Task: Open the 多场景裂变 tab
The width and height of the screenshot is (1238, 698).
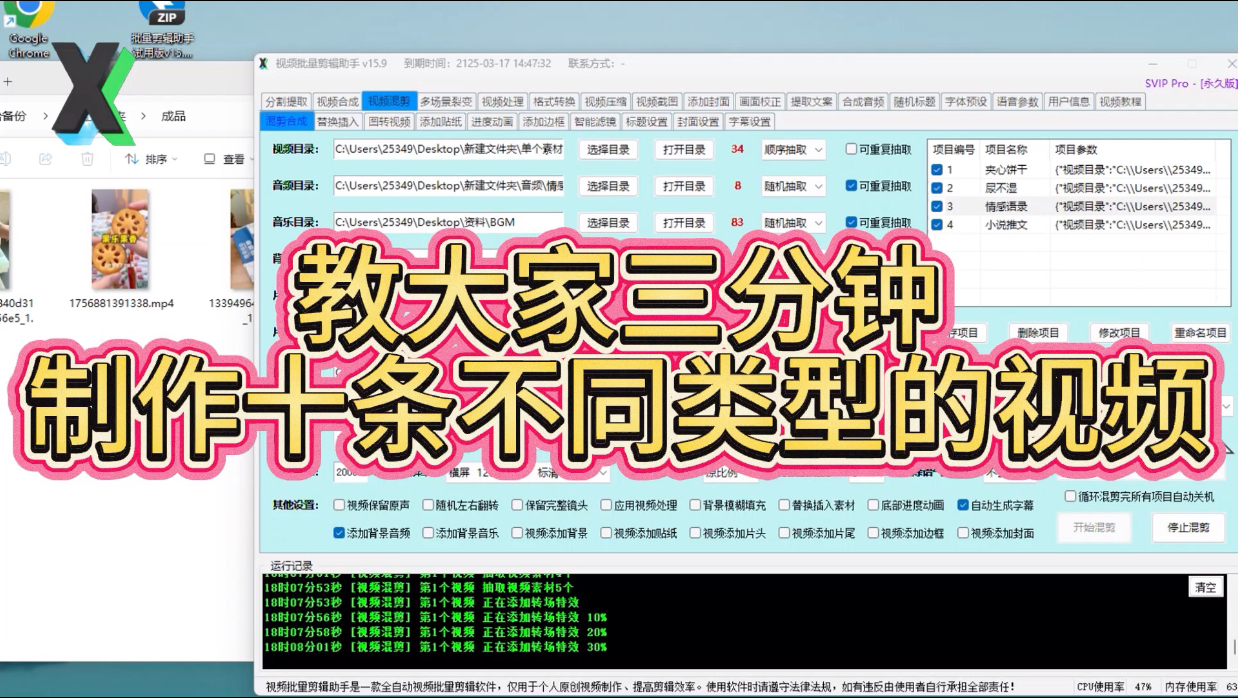Action: pyautogui.click(x=446, y=101)
